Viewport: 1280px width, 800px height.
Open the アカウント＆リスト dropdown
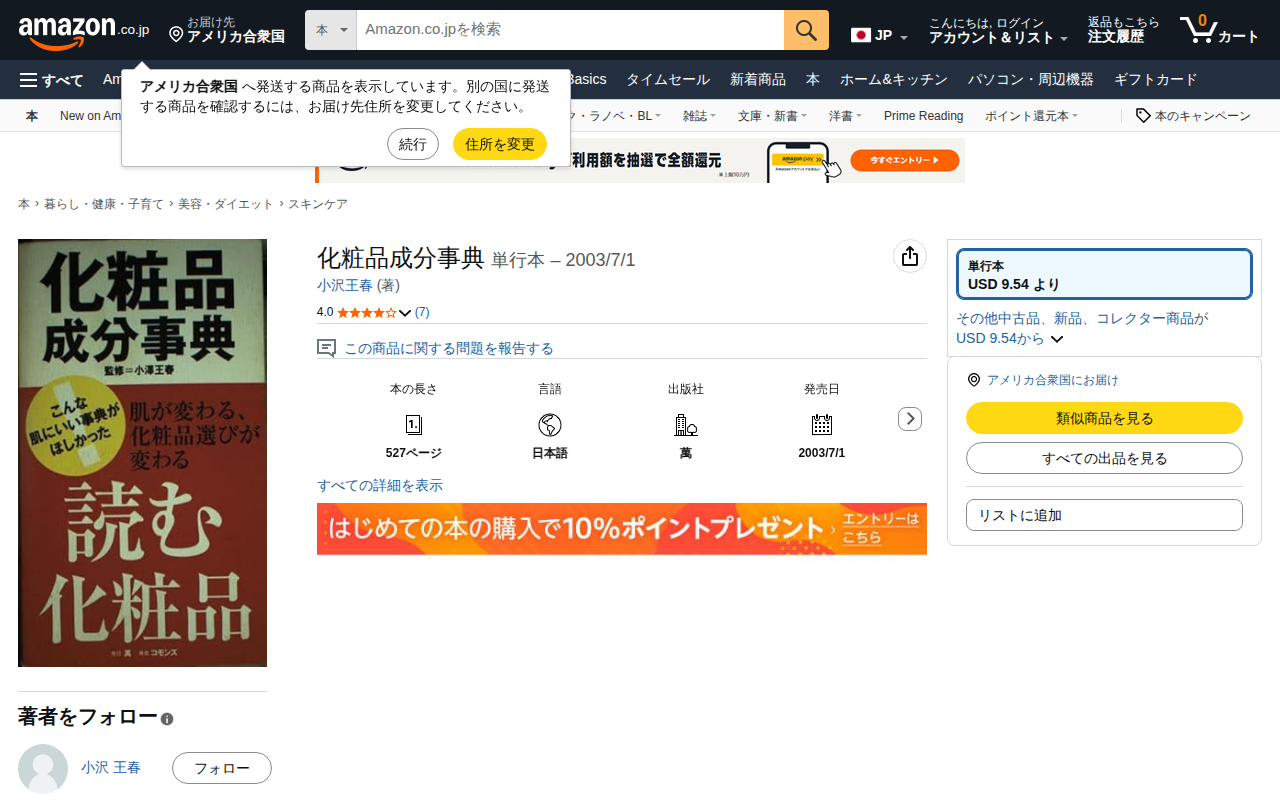point(998,30)
